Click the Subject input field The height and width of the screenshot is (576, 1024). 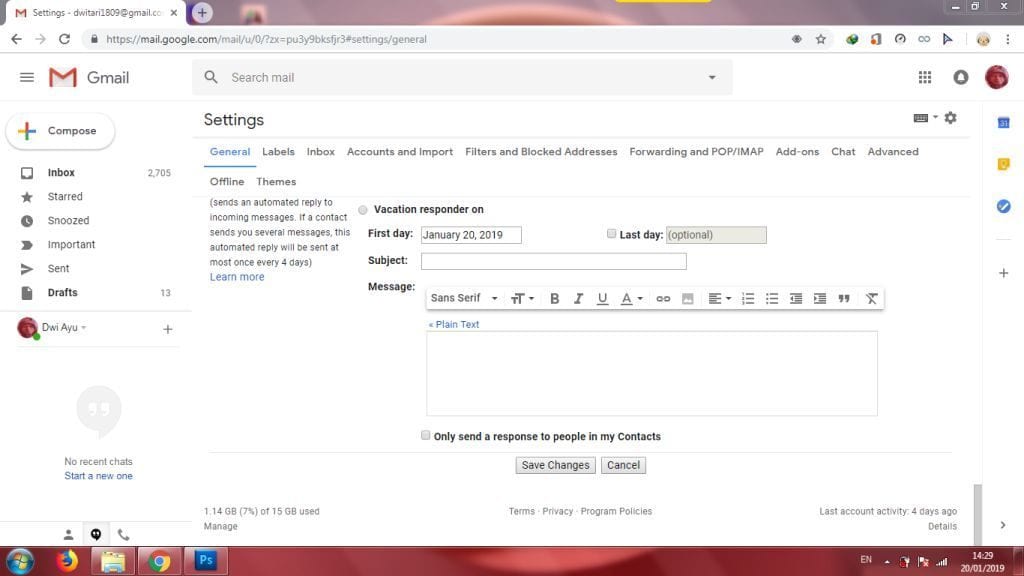point(553,261)
